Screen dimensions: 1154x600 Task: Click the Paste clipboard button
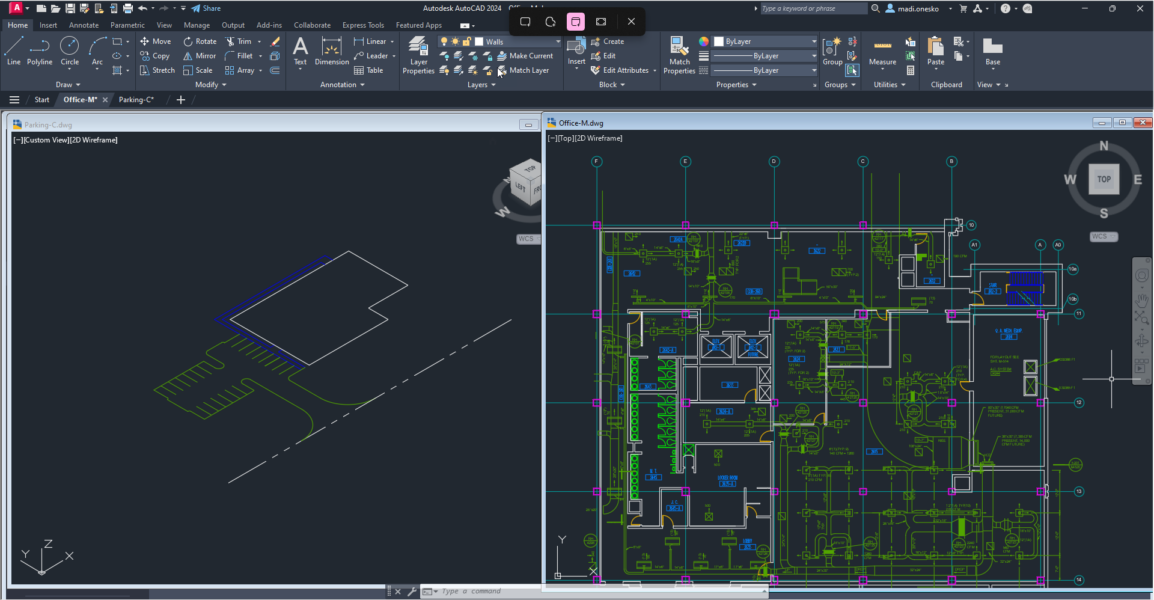pyautogui.click(x=935, y=51)
